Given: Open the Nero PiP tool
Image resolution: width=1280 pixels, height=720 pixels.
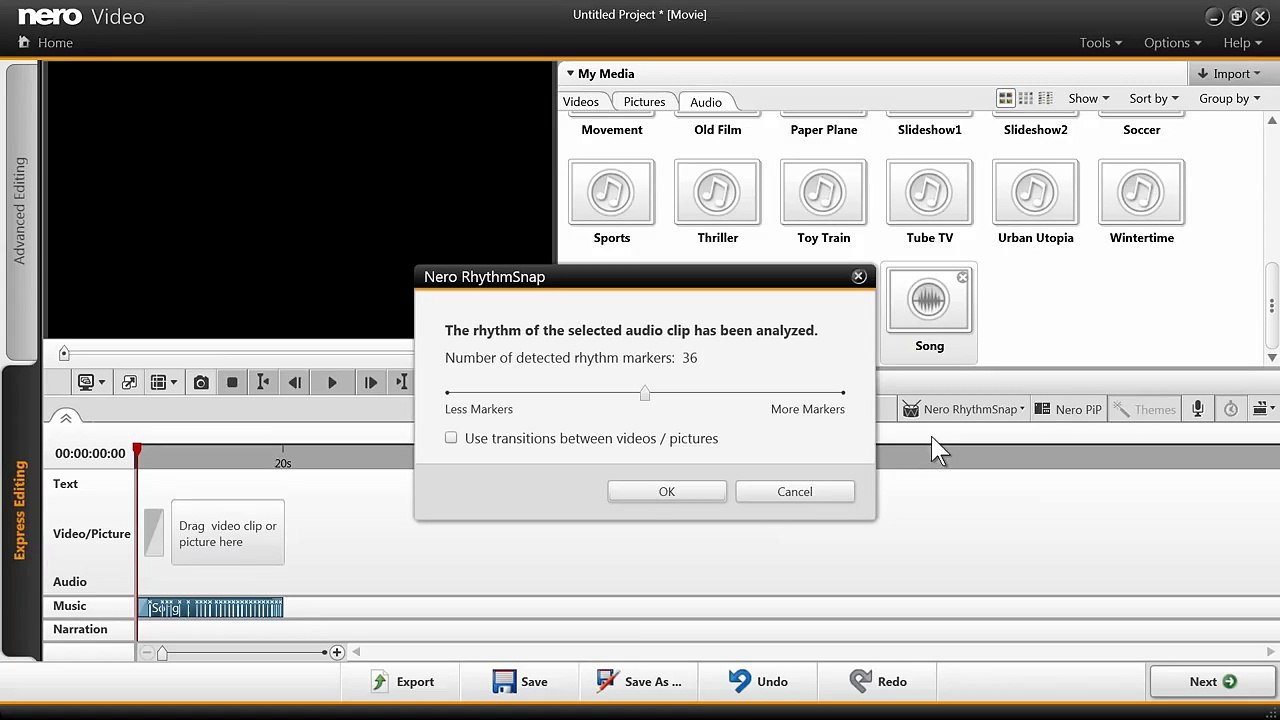Looking at the screenshot, I should coord(1068,409).
